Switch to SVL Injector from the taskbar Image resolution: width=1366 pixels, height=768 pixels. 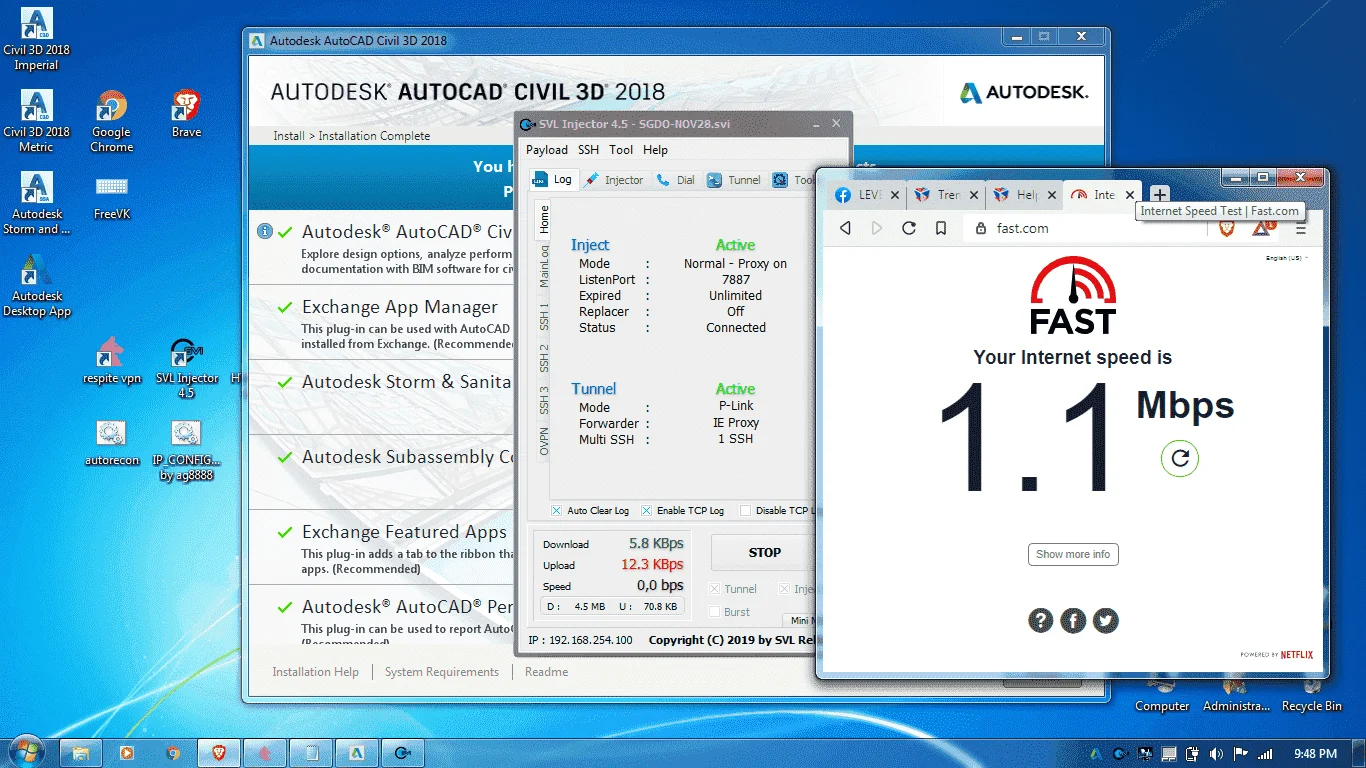pos(403,753)
